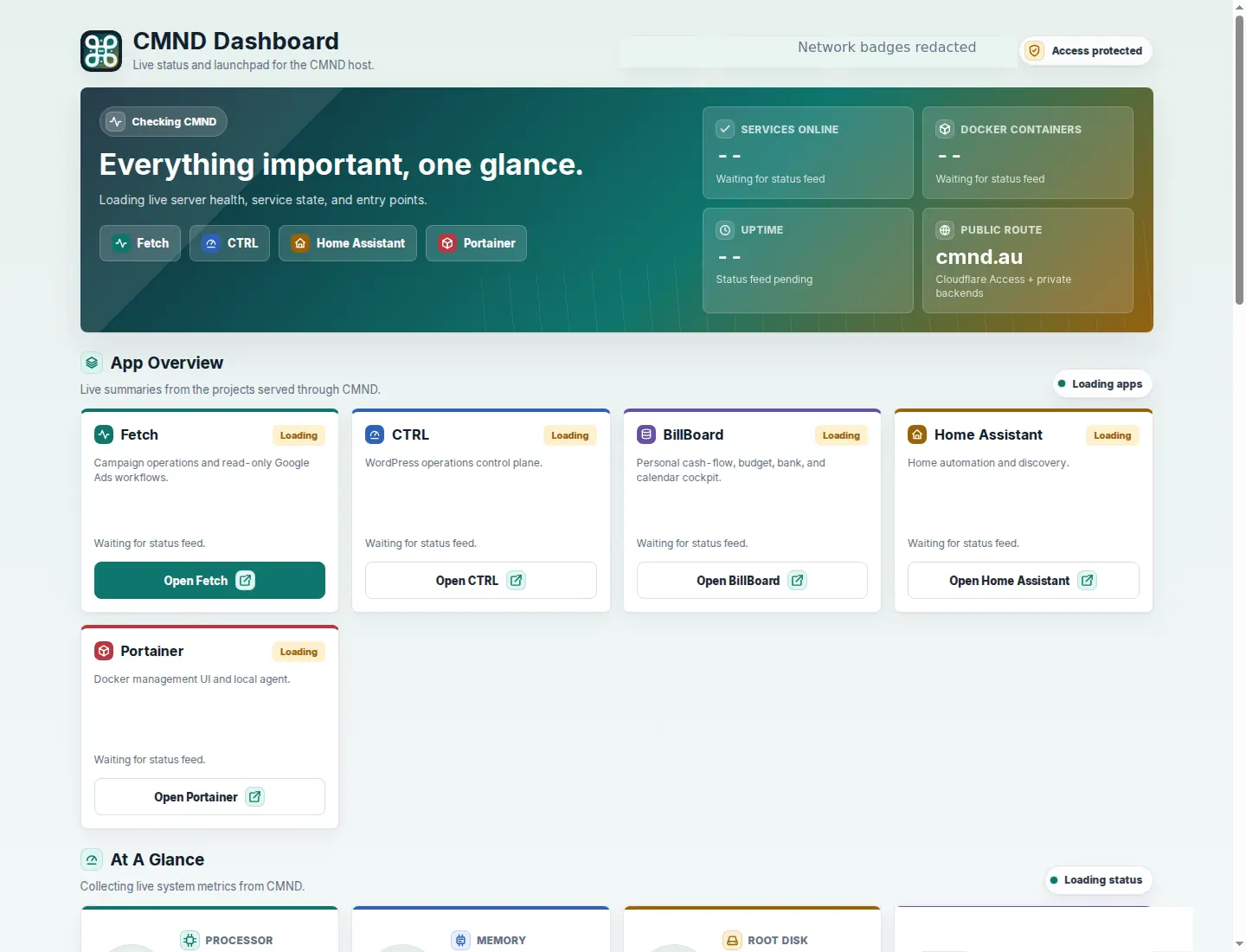This screenshot has width=1246, height=952.
Task: Click the cube icon beside Docker Containers
Action: [945, 129]
